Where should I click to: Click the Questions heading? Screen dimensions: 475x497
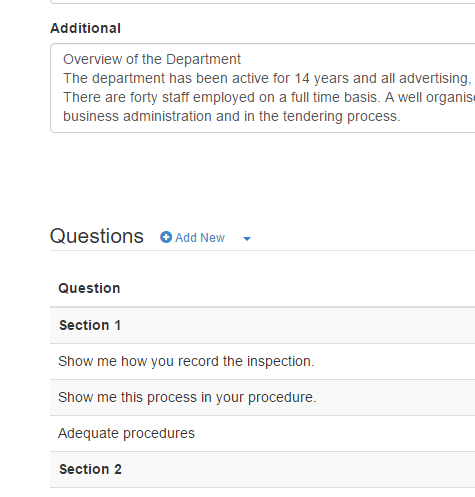coord(97,236)
